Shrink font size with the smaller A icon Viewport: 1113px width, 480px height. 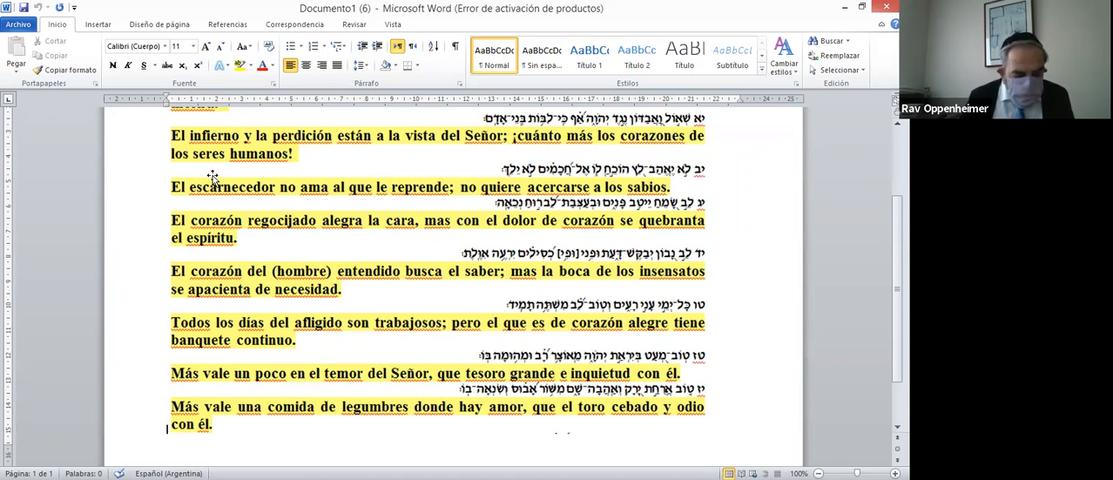(219, 46)
